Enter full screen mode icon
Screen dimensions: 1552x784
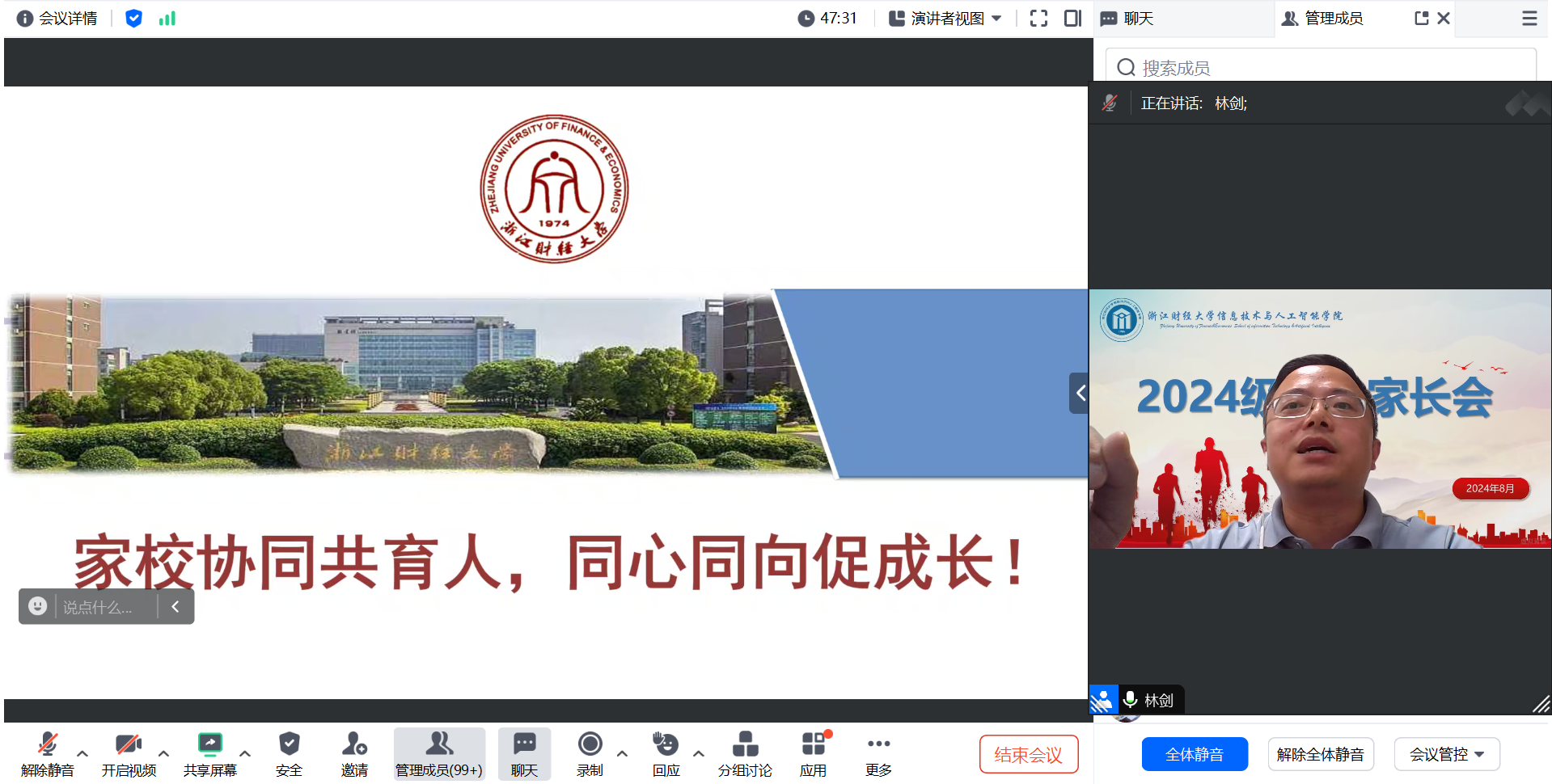pyautogui.click(x=1038, y=19)
